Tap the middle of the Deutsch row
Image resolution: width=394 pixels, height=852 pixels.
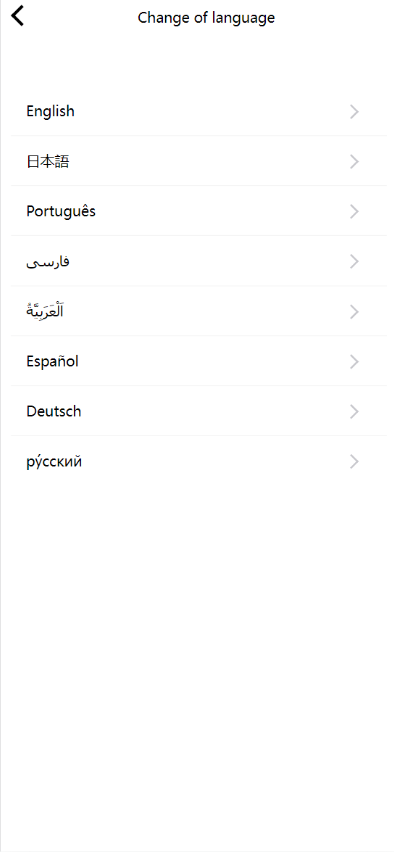pyautogui.click(x=199, y=411)
